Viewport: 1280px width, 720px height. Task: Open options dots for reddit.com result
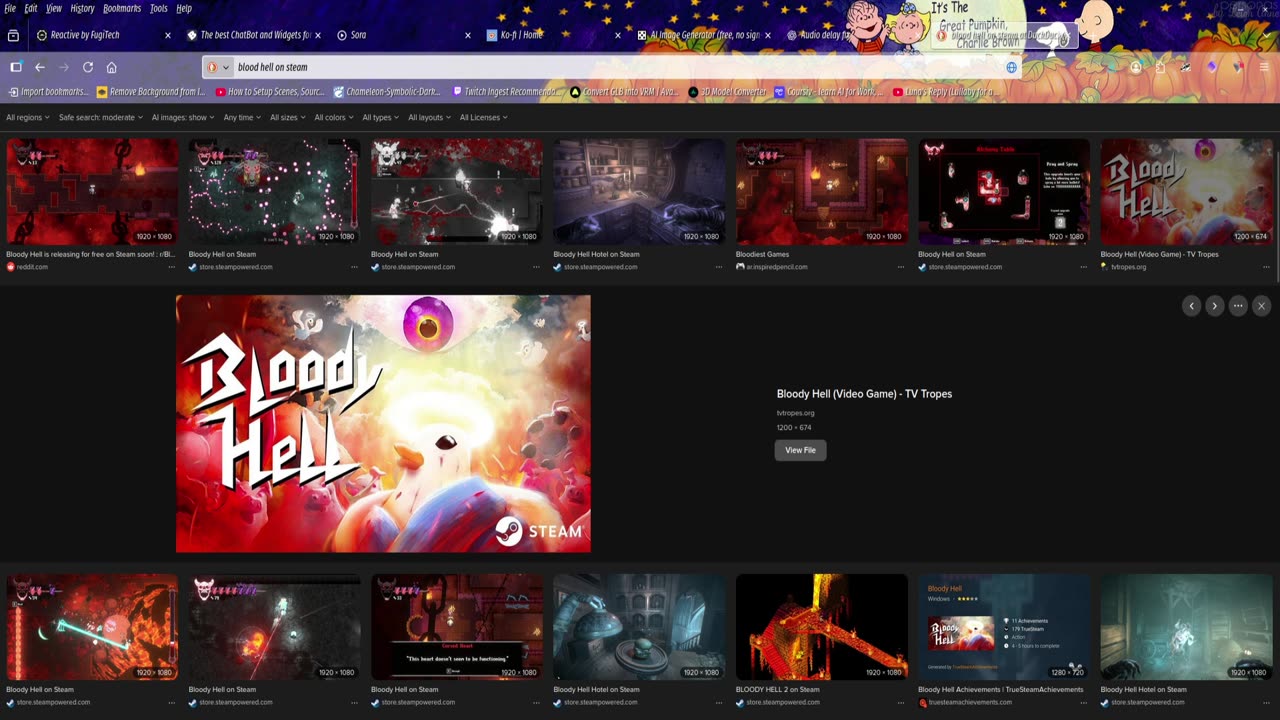(171, 267)
